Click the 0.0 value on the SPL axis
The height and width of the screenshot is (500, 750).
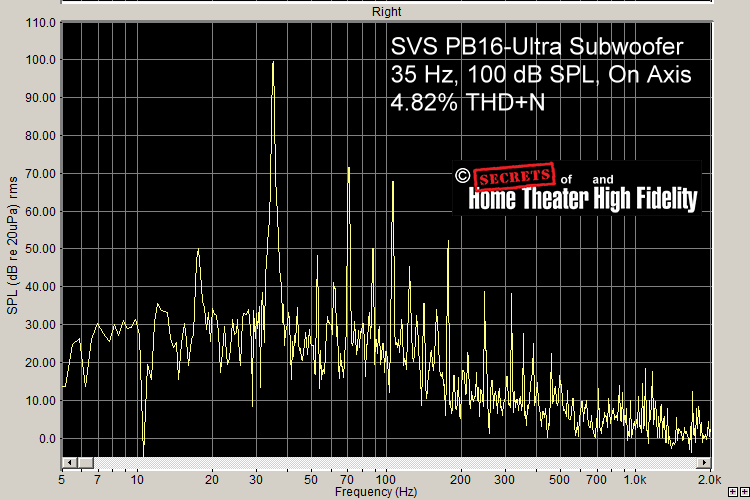click(46, 439)
